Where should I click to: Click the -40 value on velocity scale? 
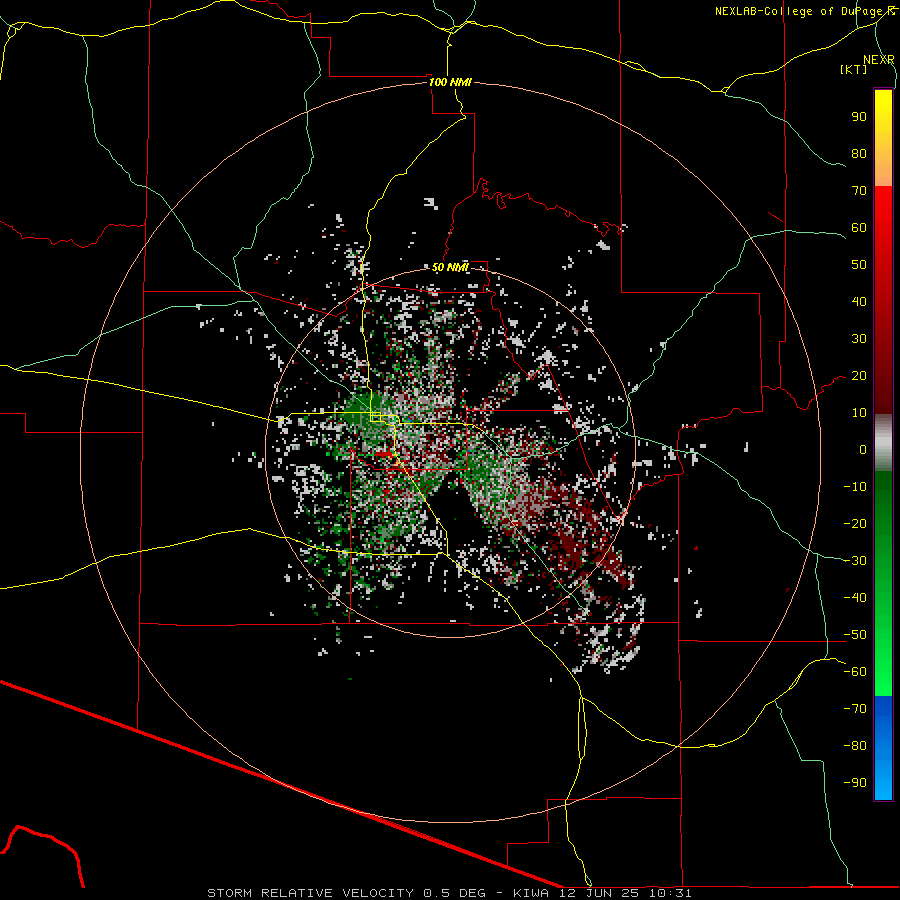coord(855,598)
